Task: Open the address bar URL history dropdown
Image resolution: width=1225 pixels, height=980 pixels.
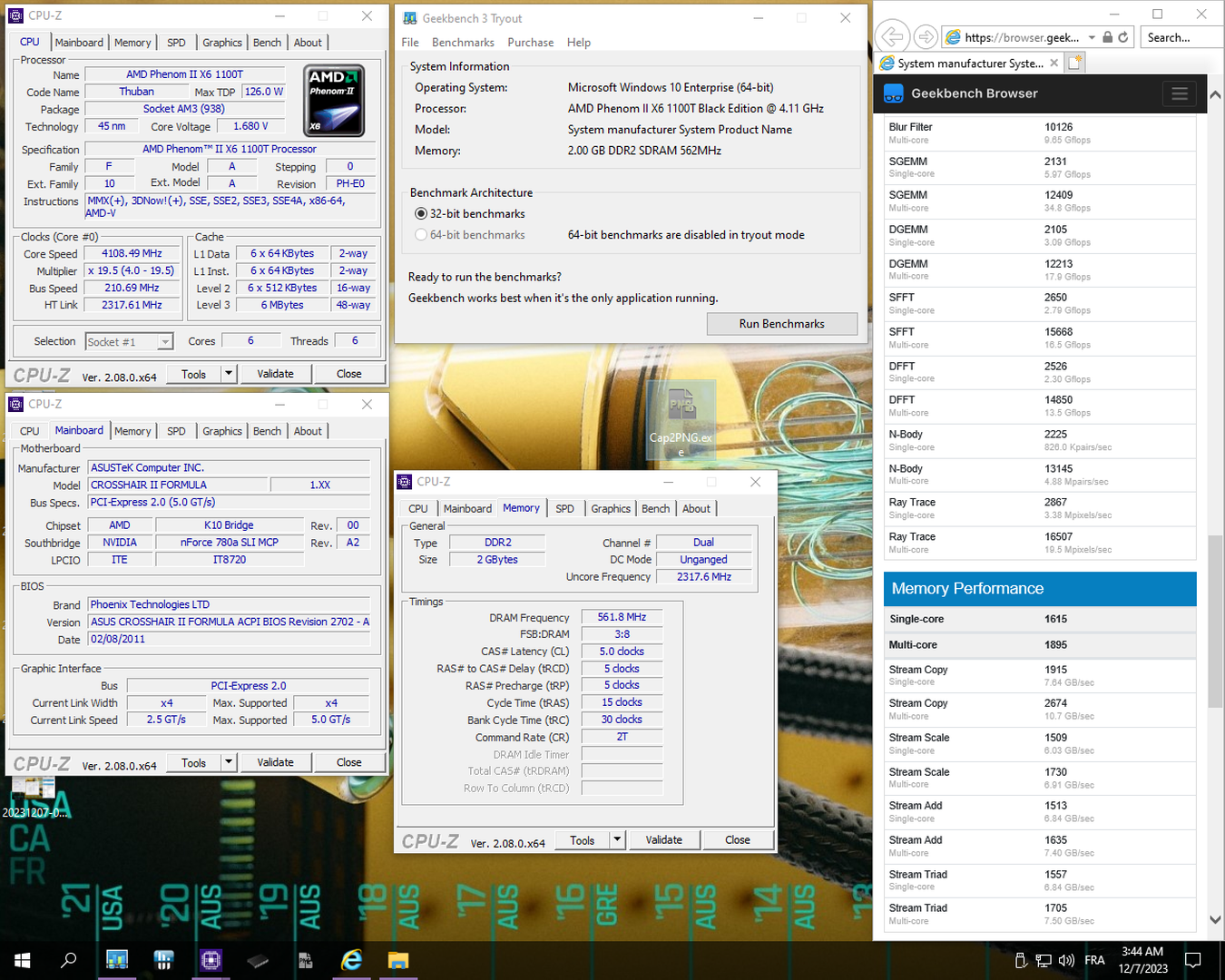Action: (1092, 37)
